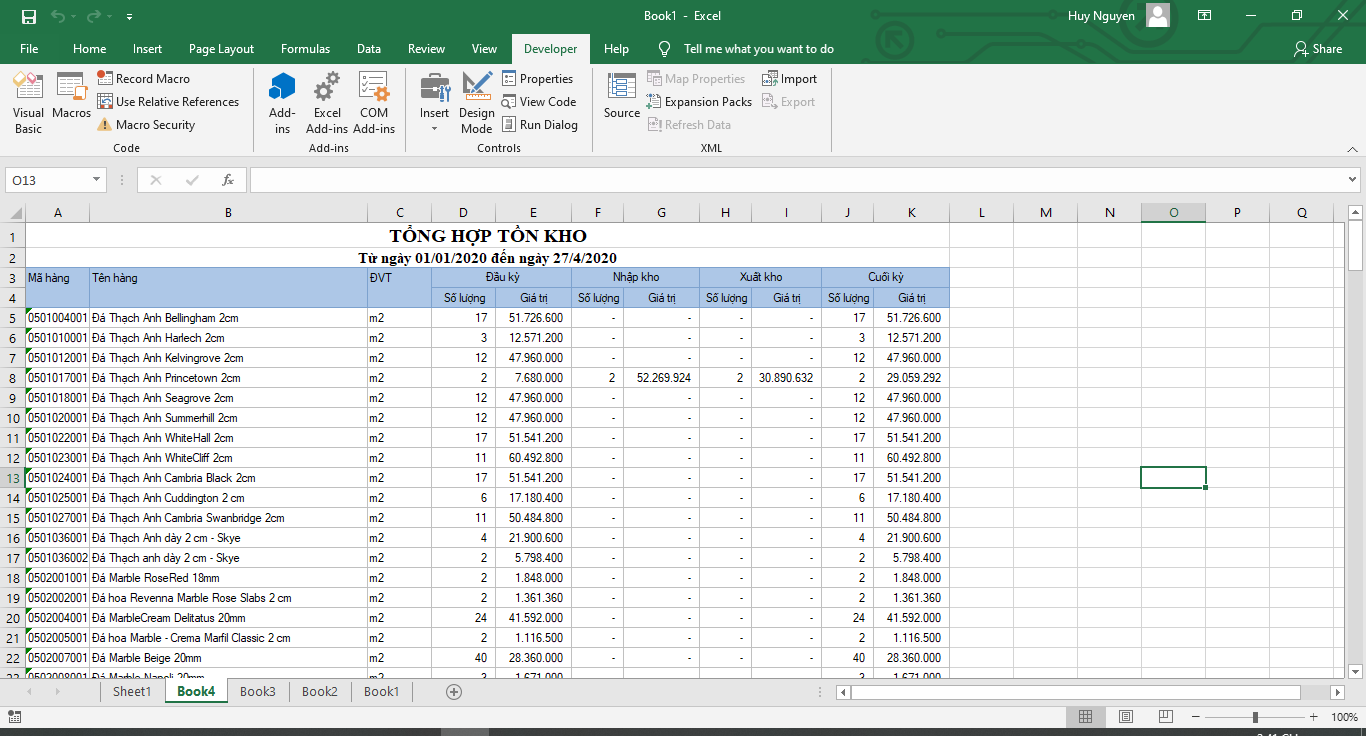Select cell containing Đá Marble Beige 20mm

click(228, 658)
